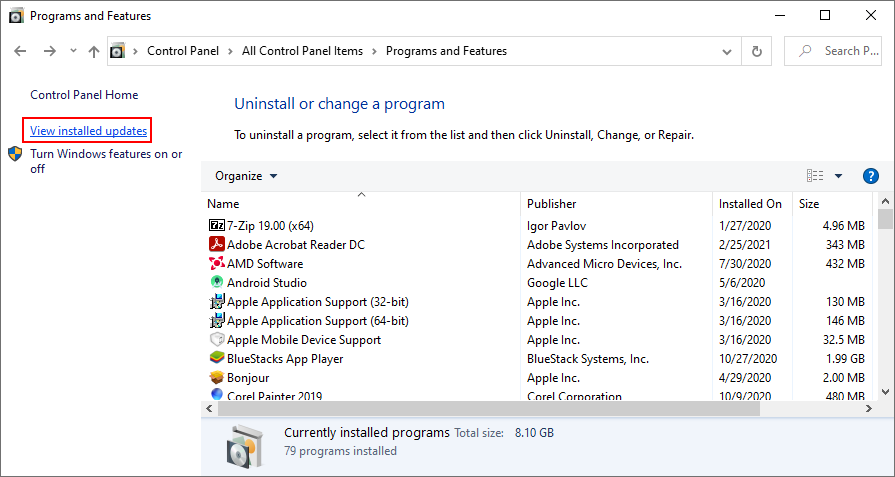Image resolution: width=895 pixels, height=477 pixels.
Task: Expand the recent locations chevron
Action: [x=72, y=51]
